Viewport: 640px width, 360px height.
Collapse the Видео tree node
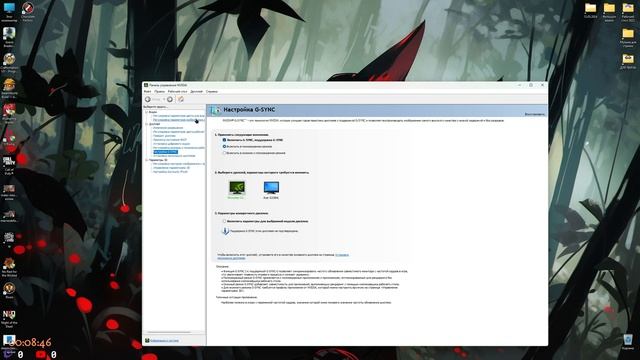147,112
